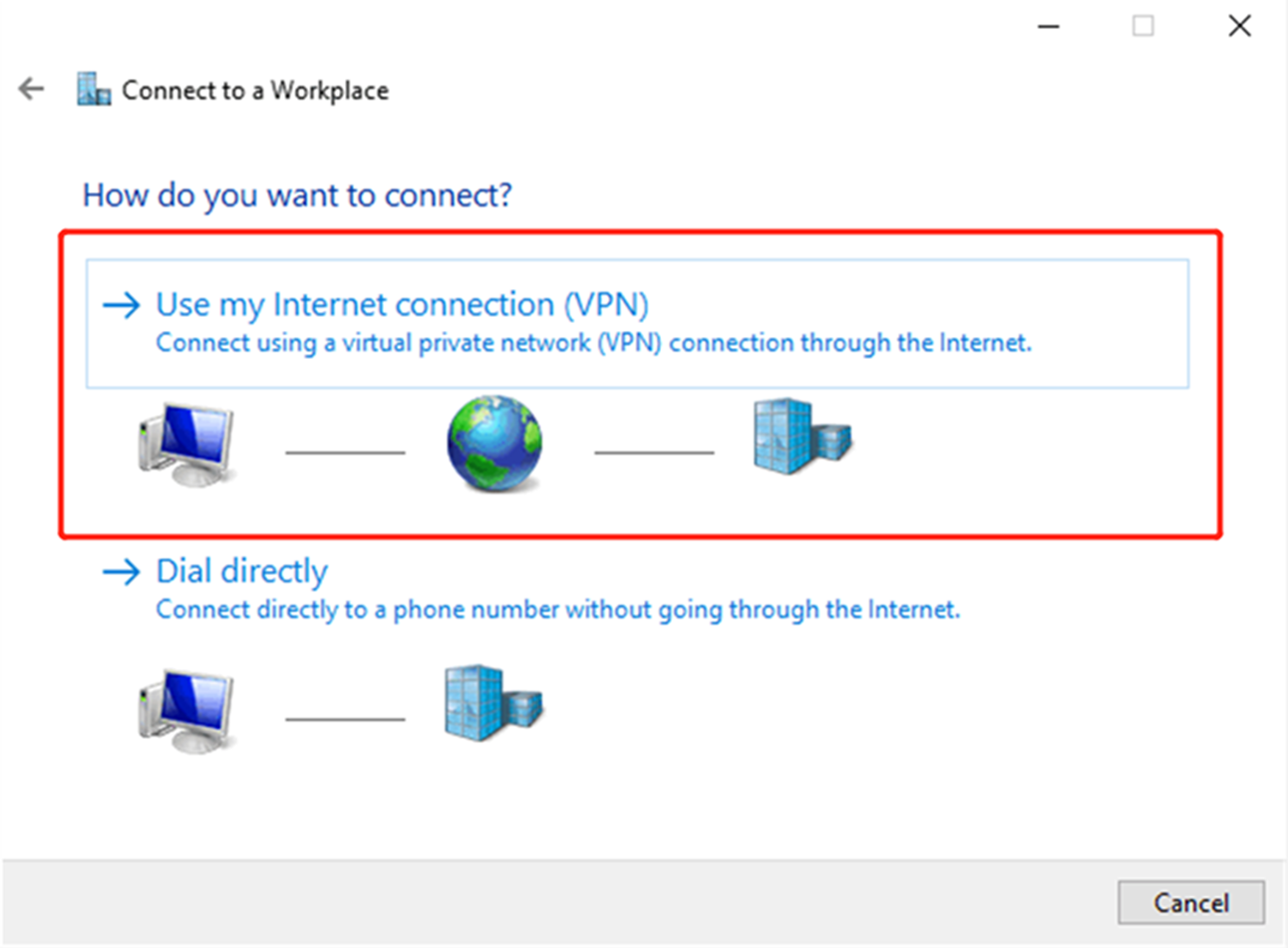1288x948 pixels.
Task: Click the blue arrow beside Dial directly
Action: [123, 571]
